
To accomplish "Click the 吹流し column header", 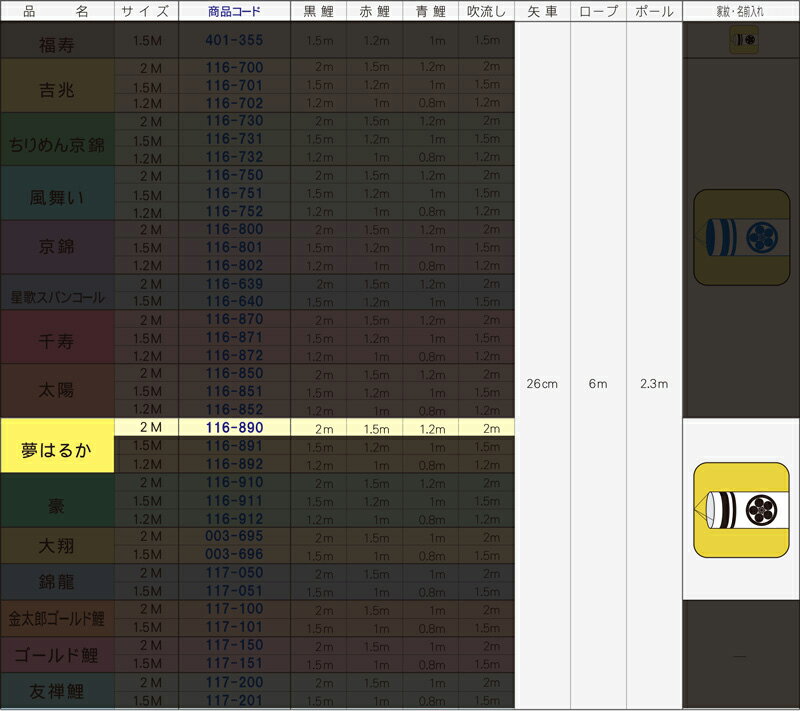I will [486, 12].
